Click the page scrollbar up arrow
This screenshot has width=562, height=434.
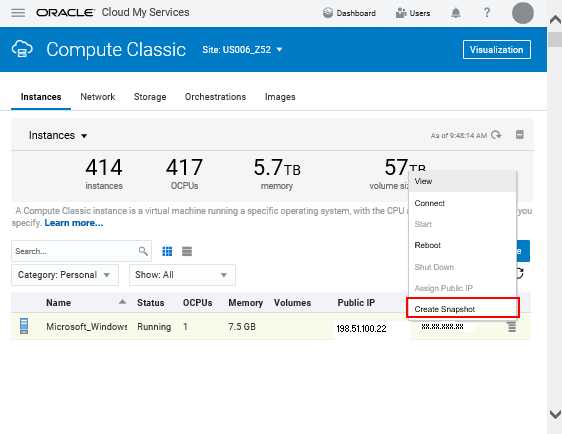555,20
